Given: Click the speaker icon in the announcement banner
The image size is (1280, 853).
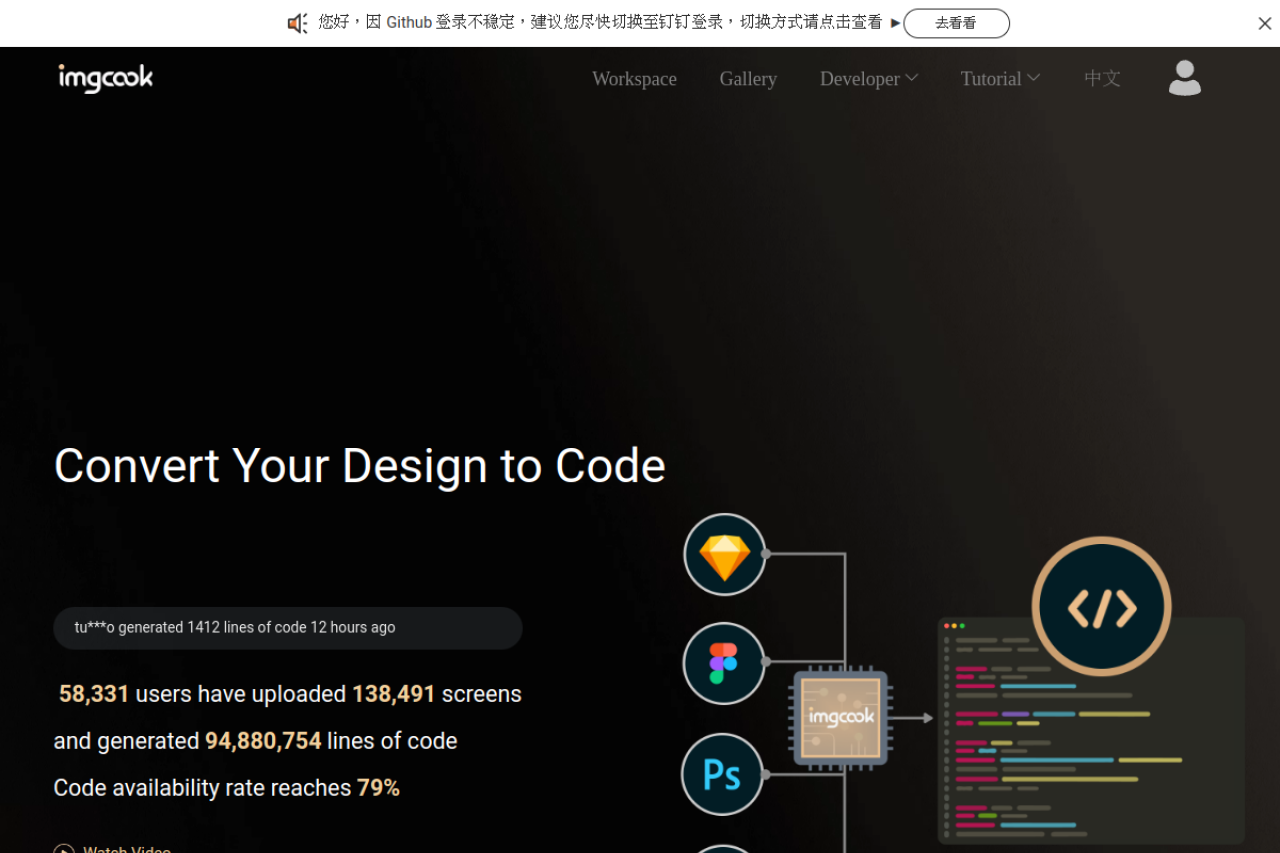Looking at the screenshot, I should coord(297,23).
